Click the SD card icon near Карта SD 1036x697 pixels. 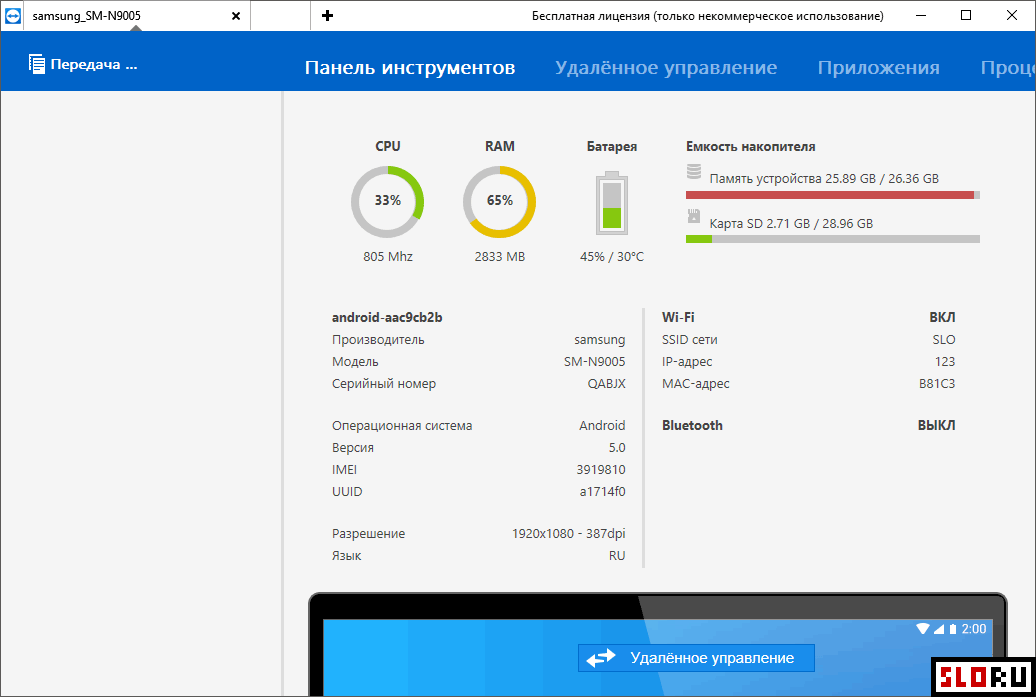[692, 216]
